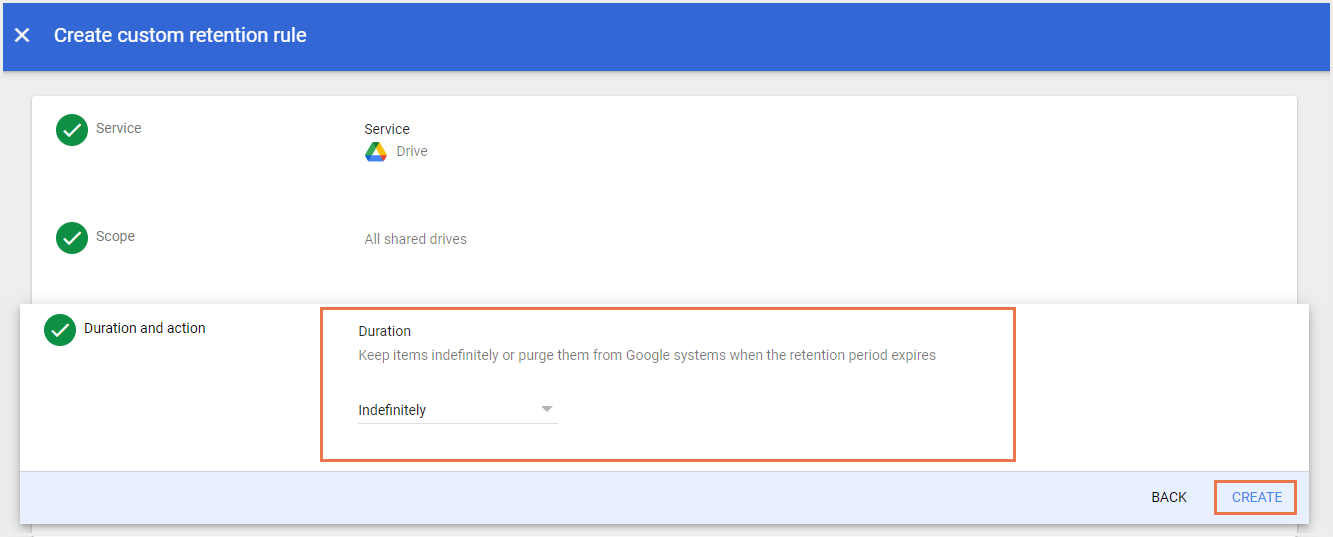Click the Duration and action checkmark icon

click(60, 329)
